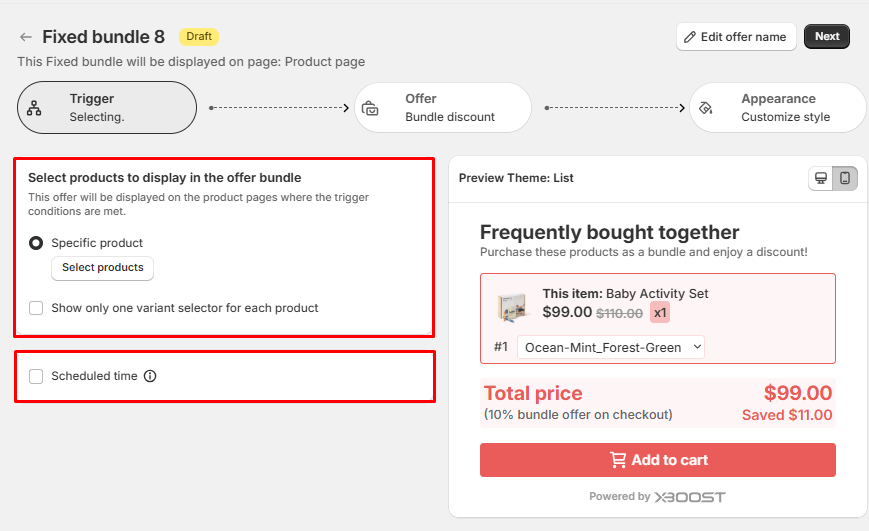This screenshot has height=531, width=869.
Task: Switch preview to mobile view
Action: [845, 178]
